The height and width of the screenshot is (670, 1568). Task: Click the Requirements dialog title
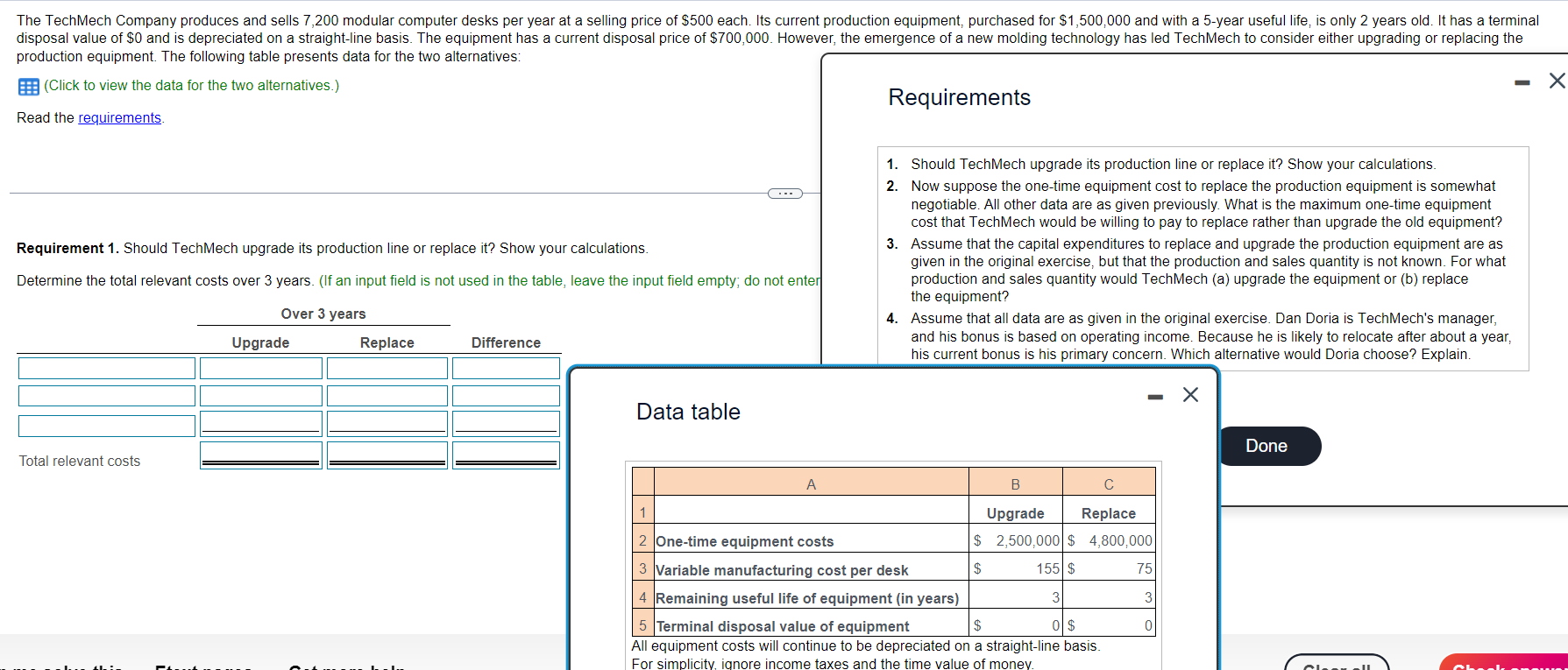[x=960, y=97]
